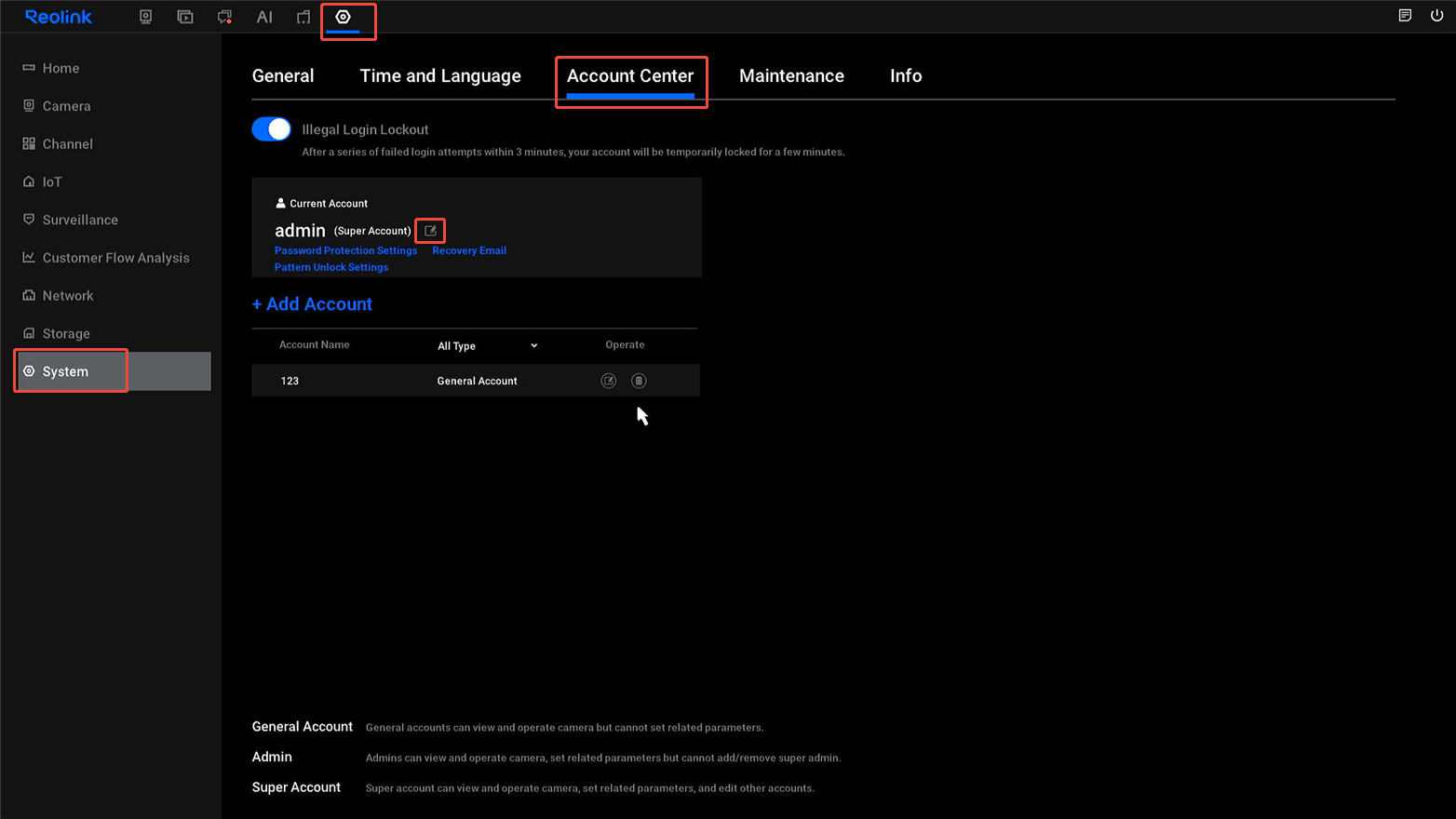Click the edit icon next to admin account

(x=429, y=230)
